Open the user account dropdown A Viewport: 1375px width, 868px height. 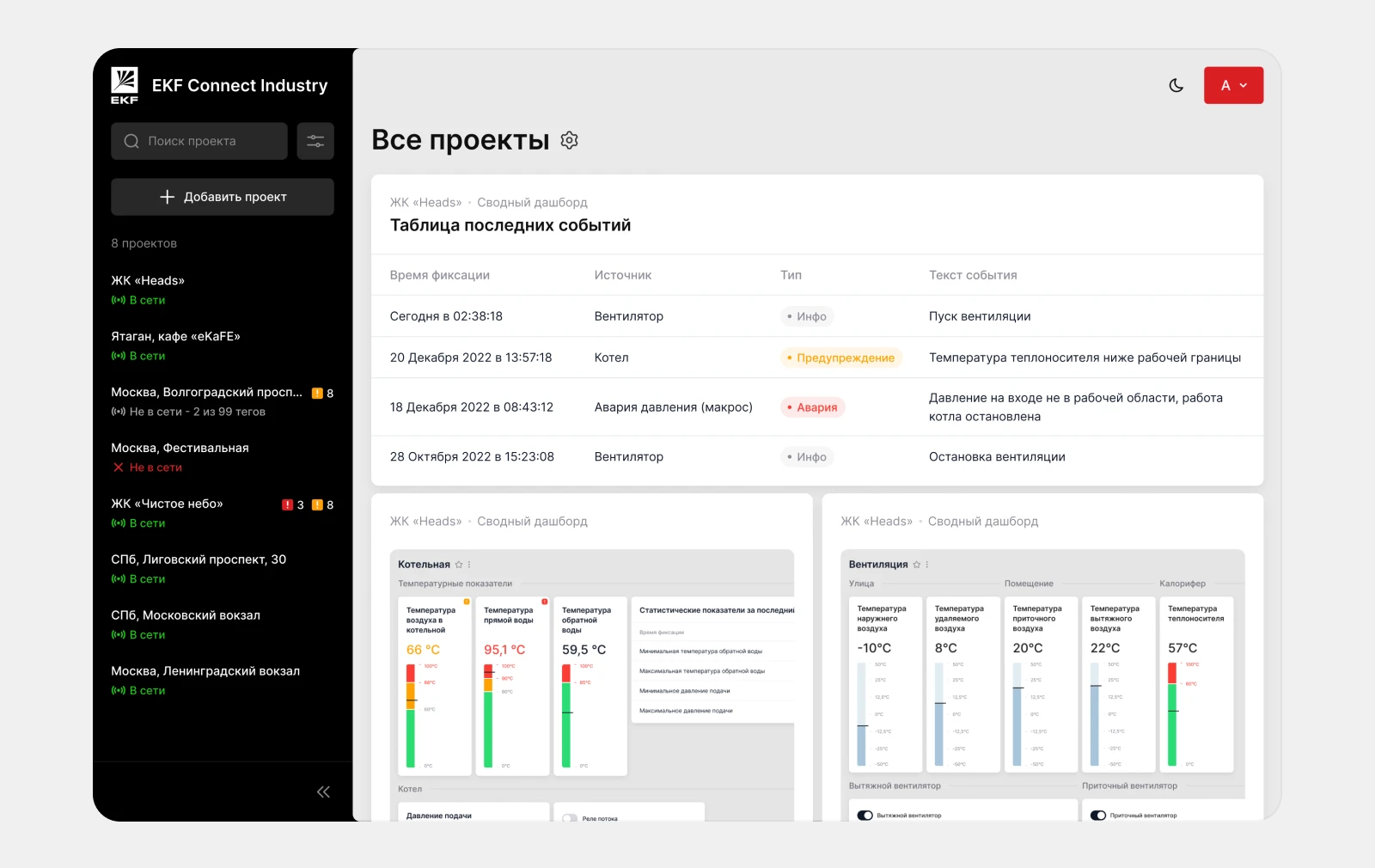pos(1233,85)
